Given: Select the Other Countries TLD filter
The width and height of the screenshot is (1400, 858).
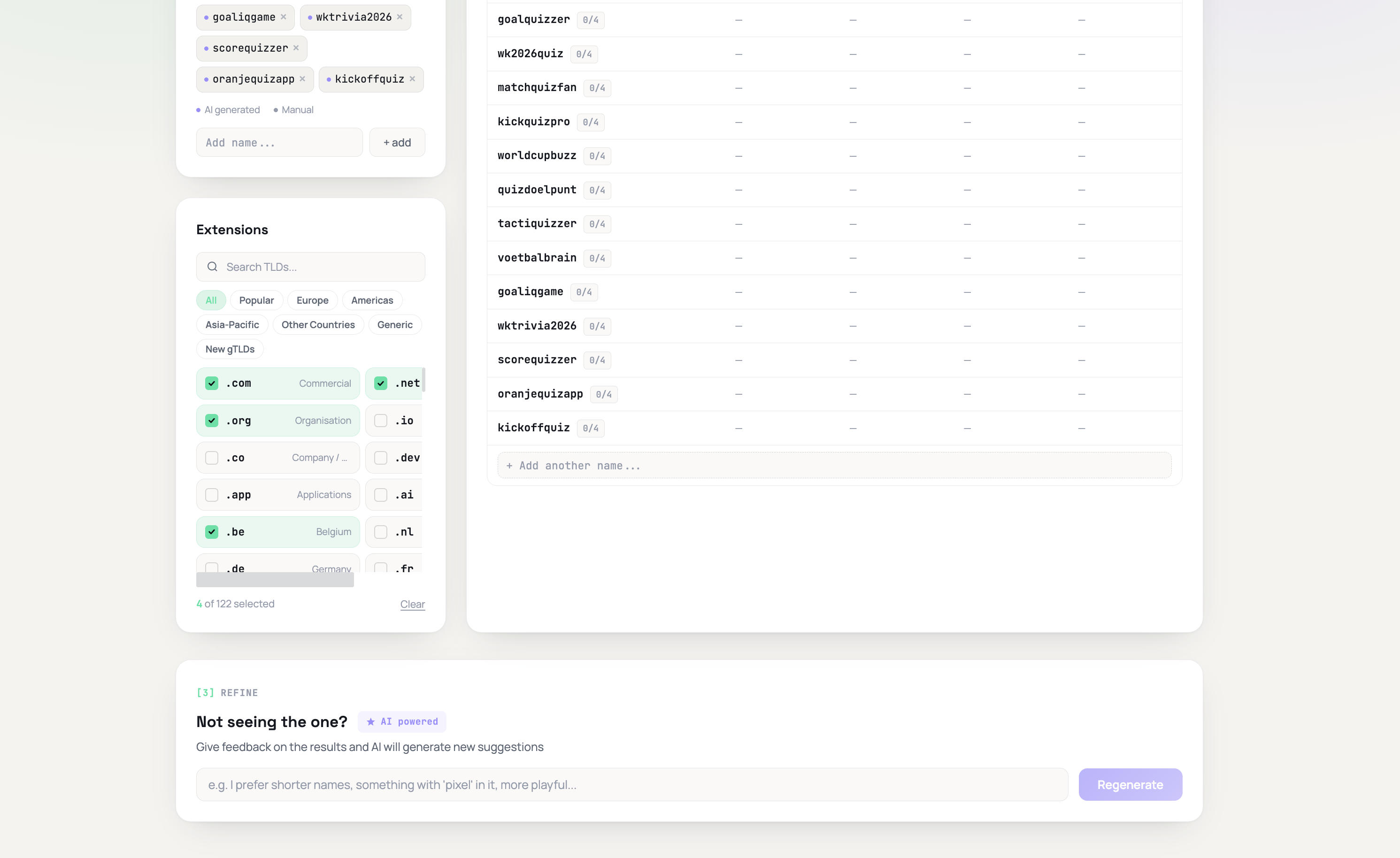Looking at the screenshot, I should tap(318, 325).
